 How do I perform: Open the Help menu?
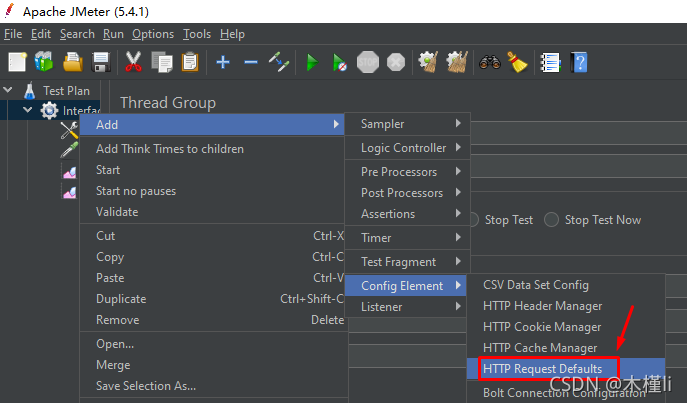click(232, 34)
